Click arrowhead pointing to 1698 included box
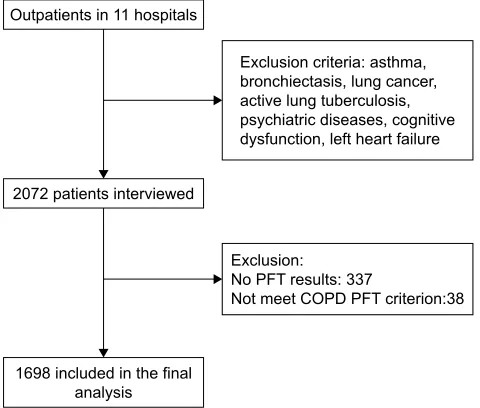Viewport: 480px width, 408px height. click(x=103, y=353)
